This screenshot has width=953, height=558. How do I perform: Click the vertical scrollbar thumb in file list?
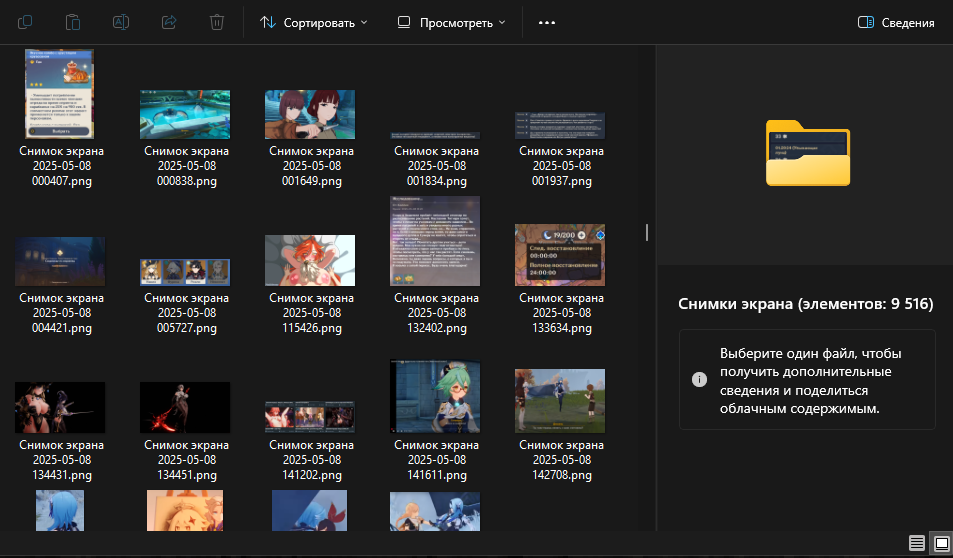(x=647, y=232)
